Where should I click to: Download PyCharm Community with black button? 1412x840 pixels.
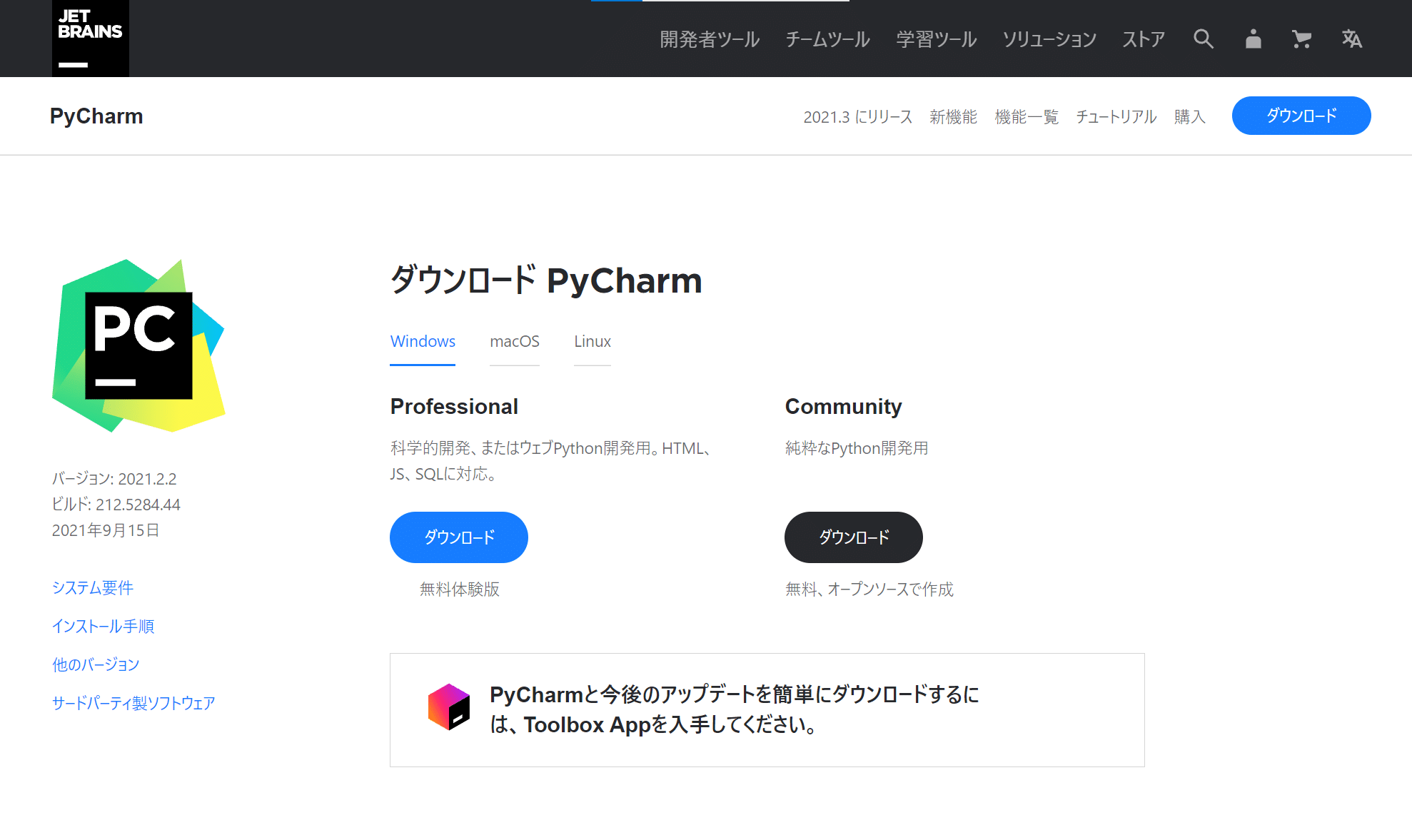point(854,537)
